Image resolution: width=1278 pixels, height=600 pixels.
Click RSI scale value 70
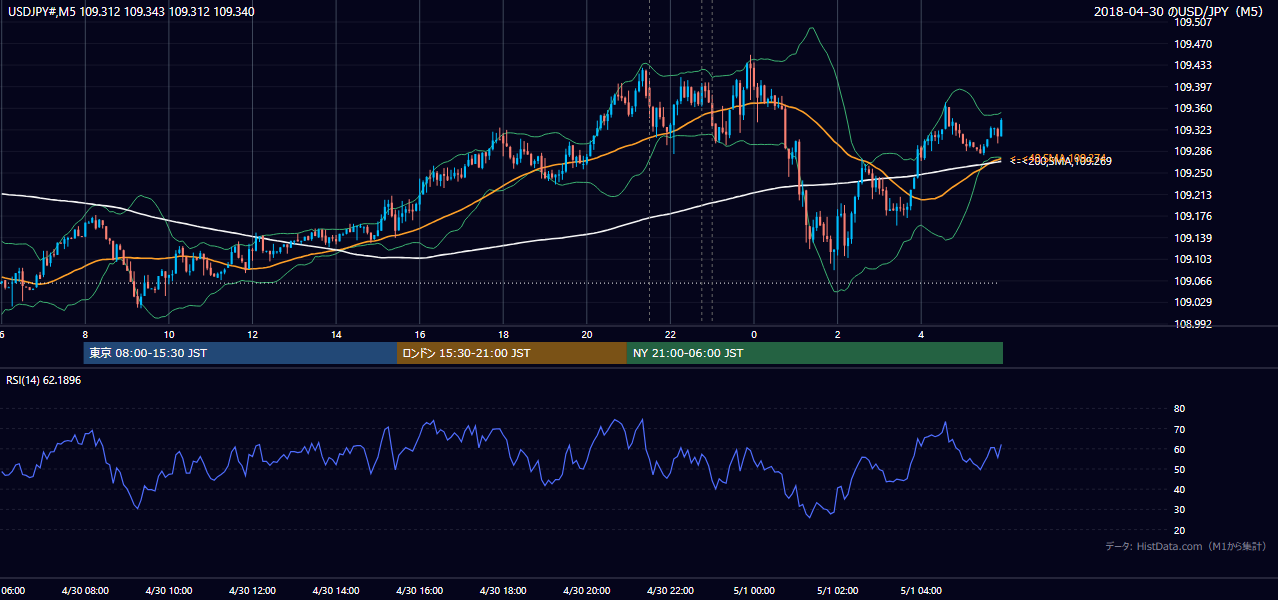point(1180,429)
